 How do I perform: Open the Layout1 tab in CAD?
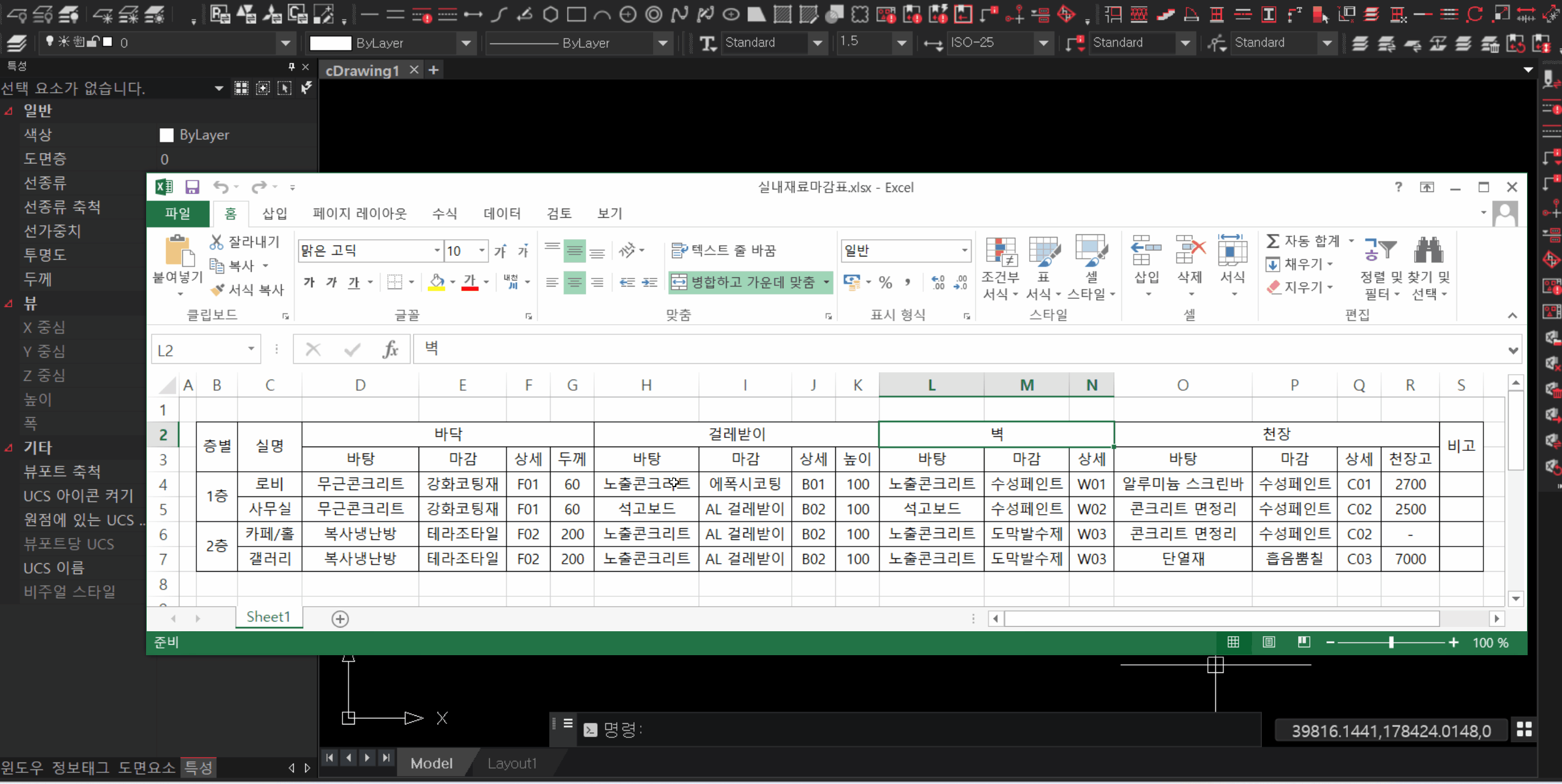pos(512,763)
